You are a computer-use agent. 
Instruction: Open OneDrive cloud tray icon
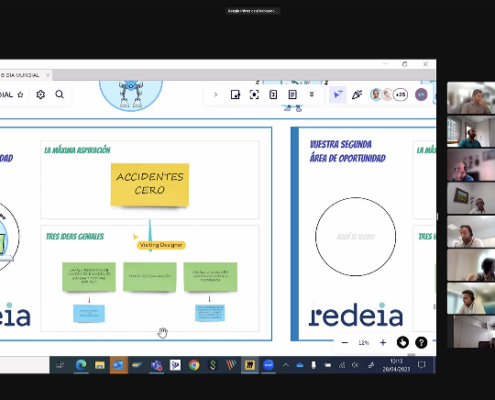pyautogui.click(x=300, y=365)
